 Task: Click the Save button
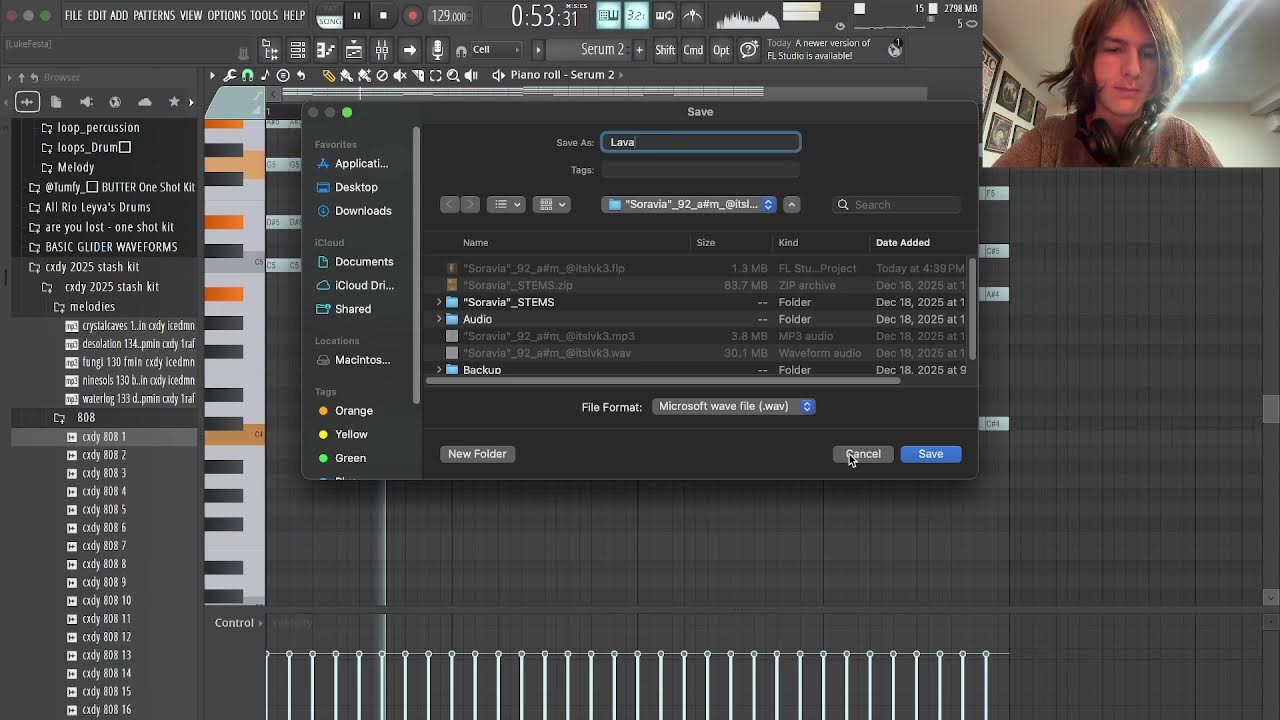[x=931, y=454]
